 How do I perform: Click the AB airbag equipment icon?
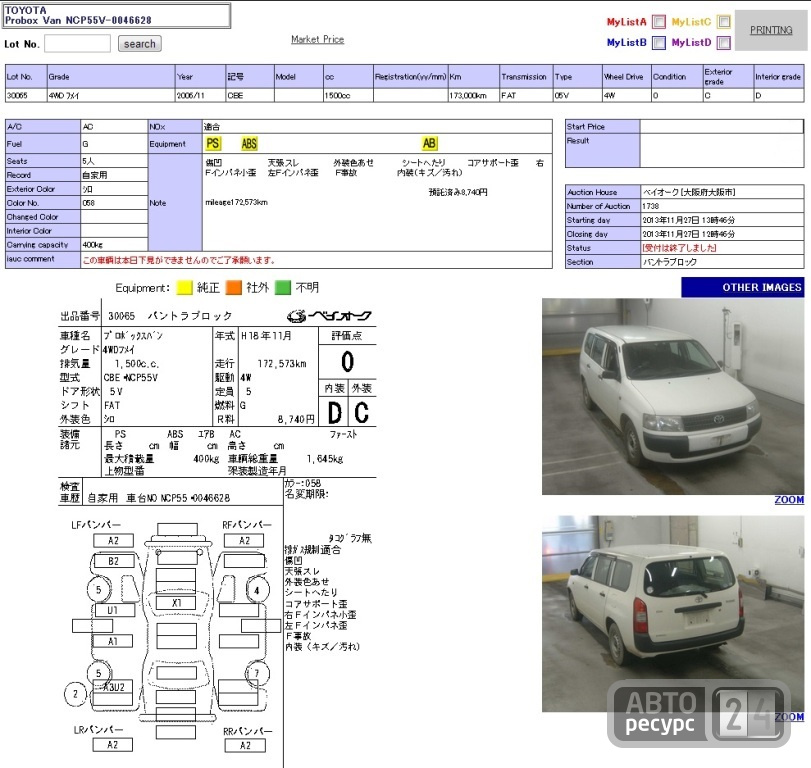click(429, 143)
